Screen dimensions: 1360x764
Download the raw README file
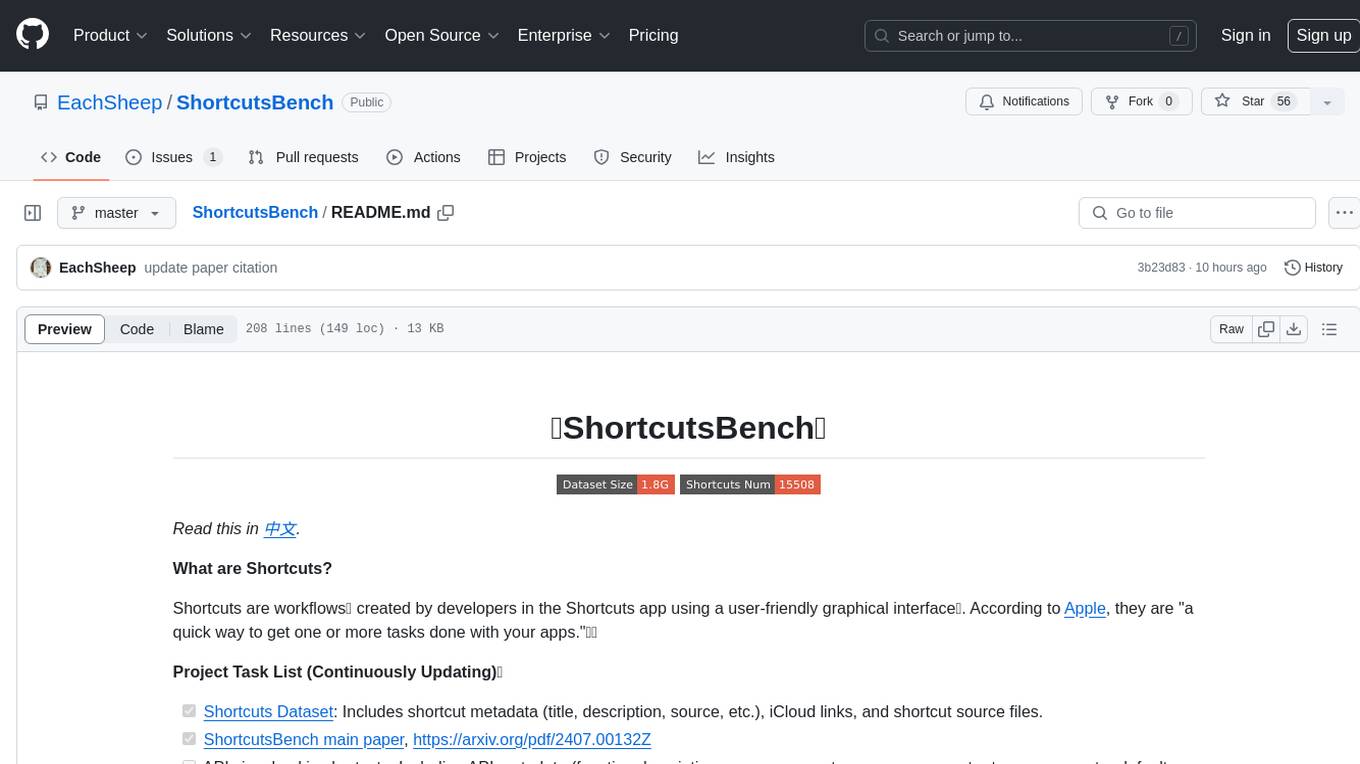(1293, 329)
